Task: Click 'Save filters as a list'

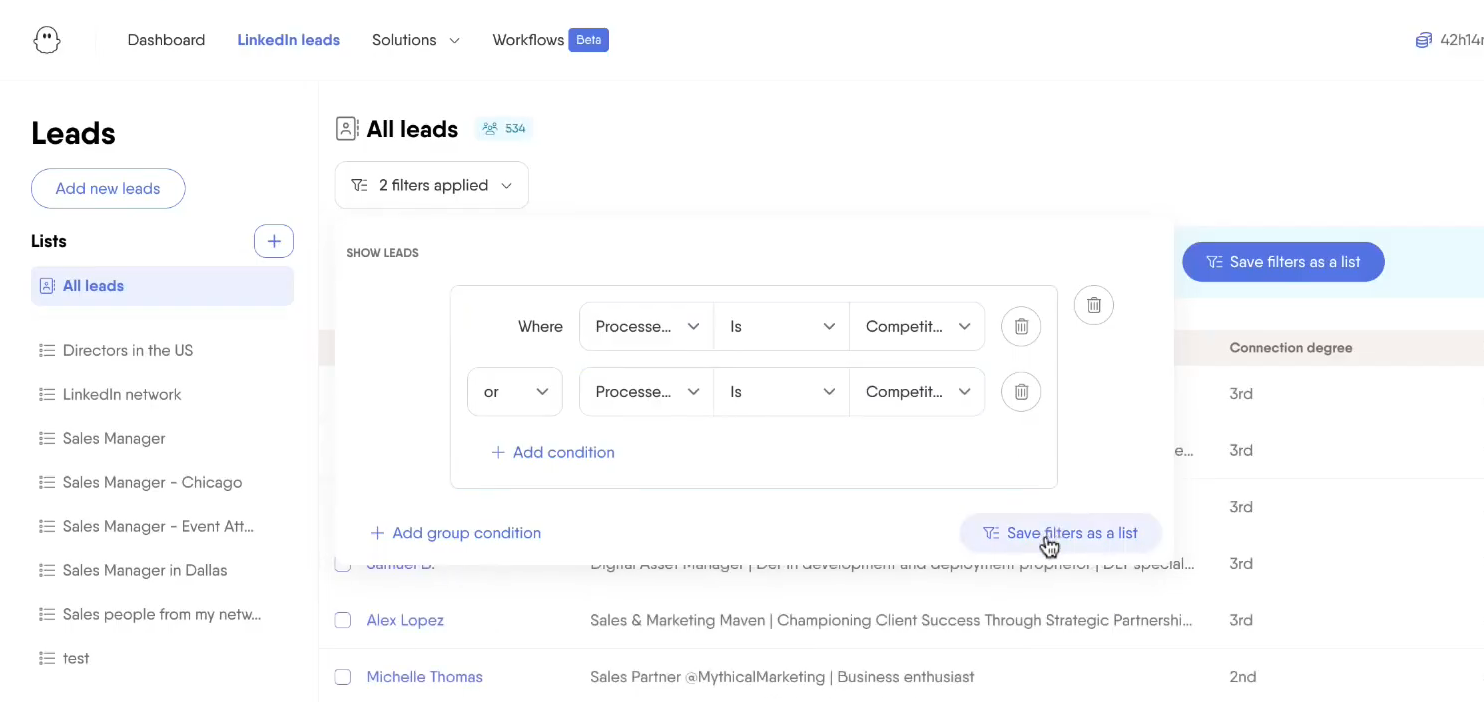Action: click(x=1060, y=533)
